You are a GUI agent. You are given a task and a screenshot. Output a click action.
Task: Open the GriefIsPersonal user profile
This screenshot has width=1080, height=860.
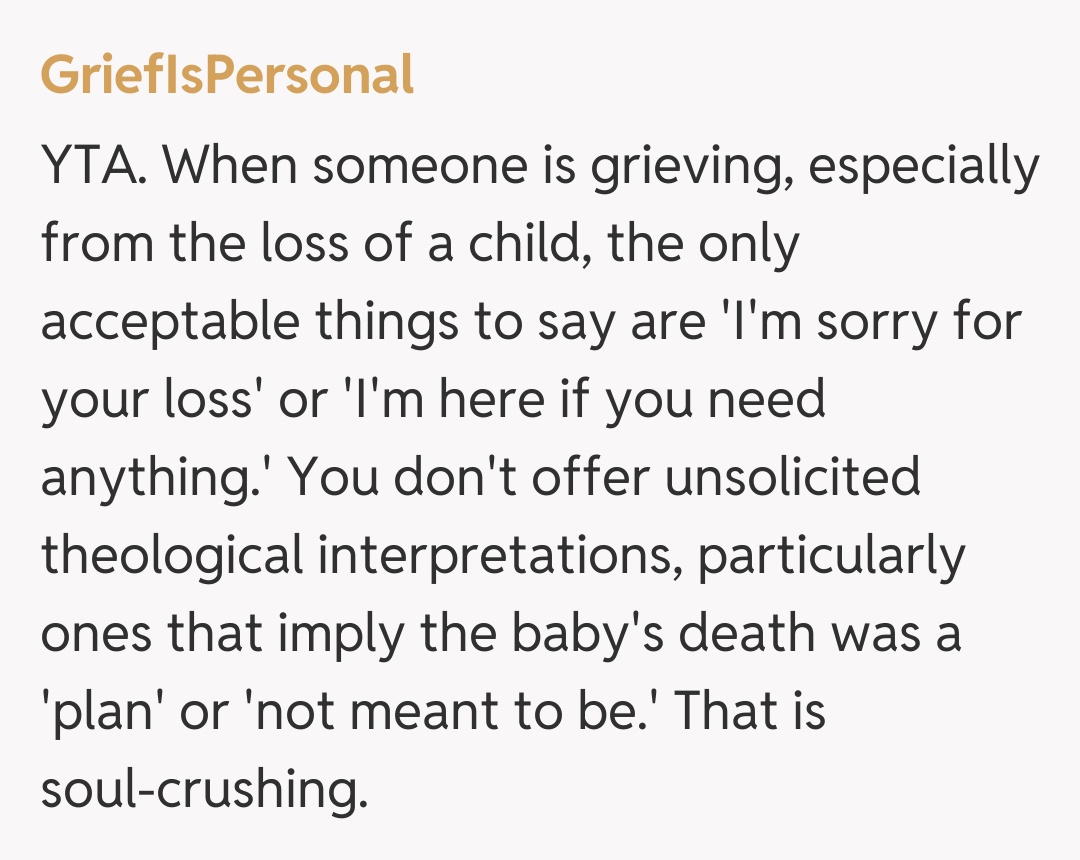click(227, 76)
